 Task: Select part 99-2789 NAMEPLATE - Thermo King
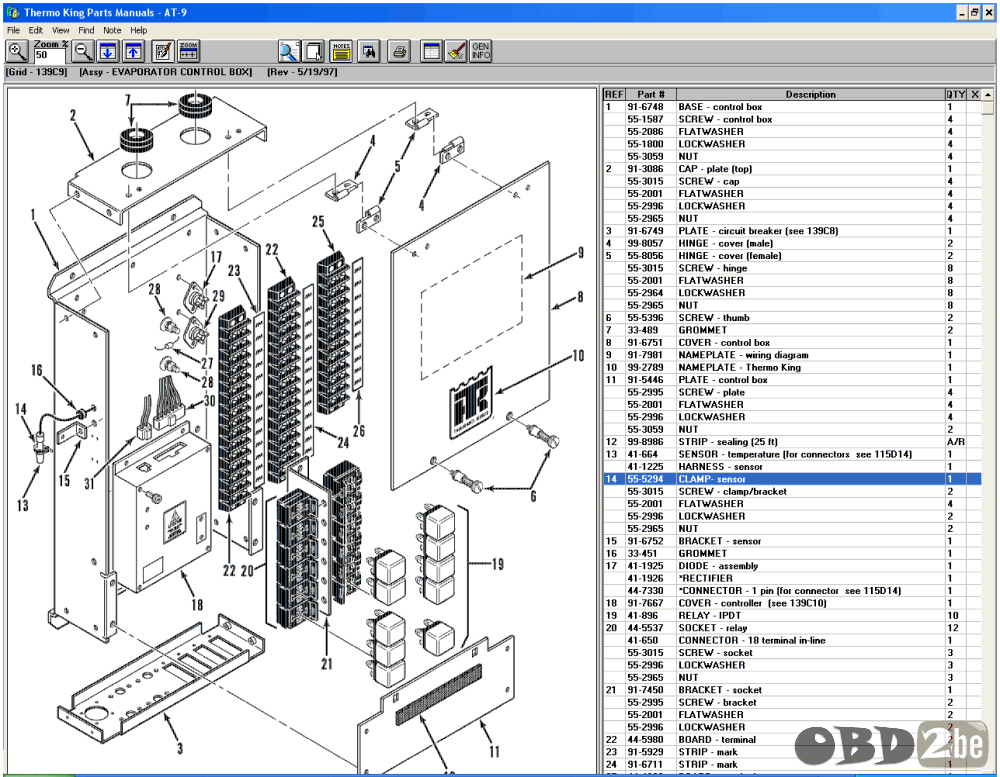click(x=792, y=367)
